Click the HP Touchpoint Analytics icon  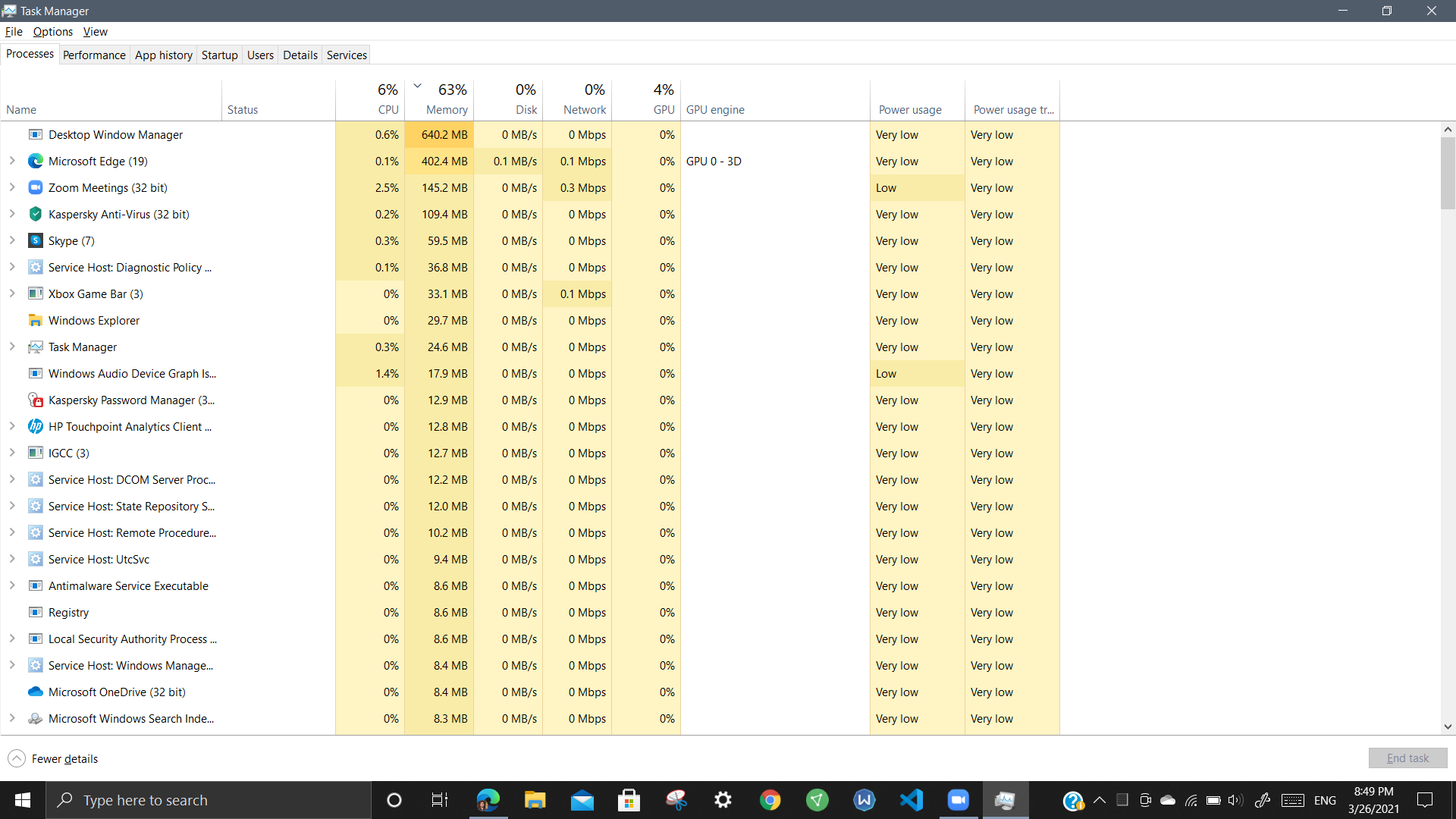click(x=35, y=426)
